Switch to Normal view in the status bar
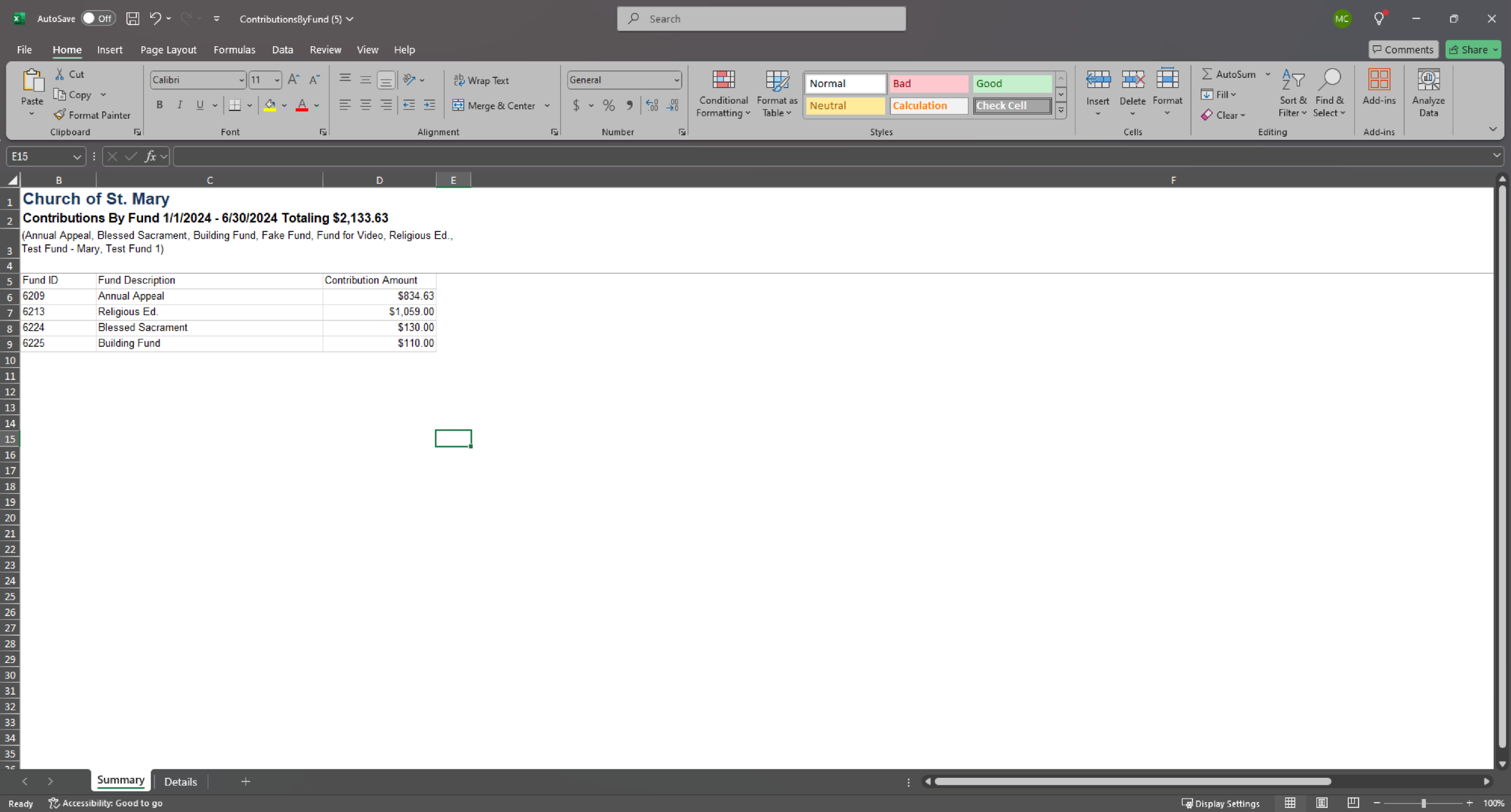1511x812 pixels. click(x=1290, y=803)
